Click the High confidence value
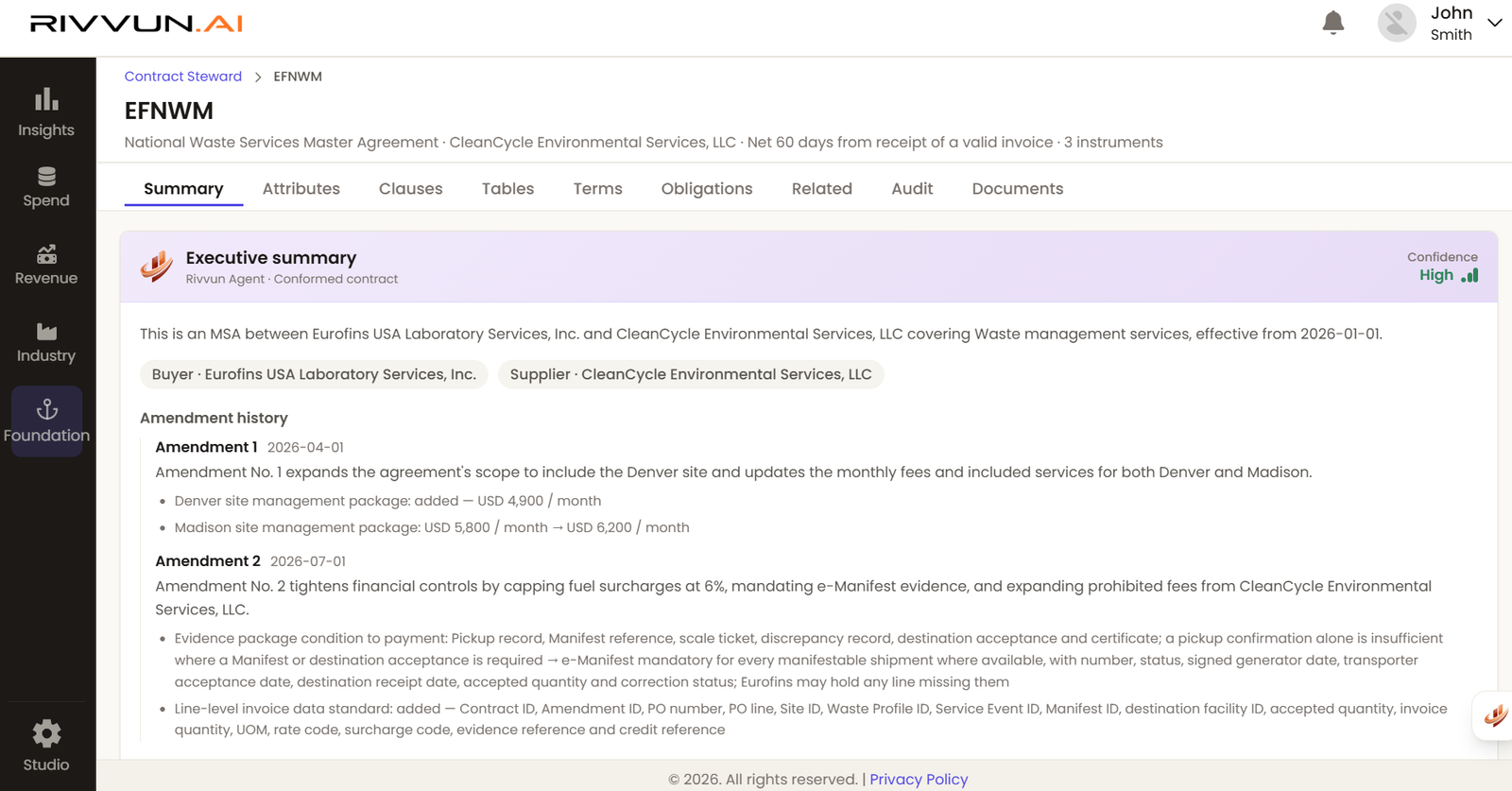 point(1436,275)
